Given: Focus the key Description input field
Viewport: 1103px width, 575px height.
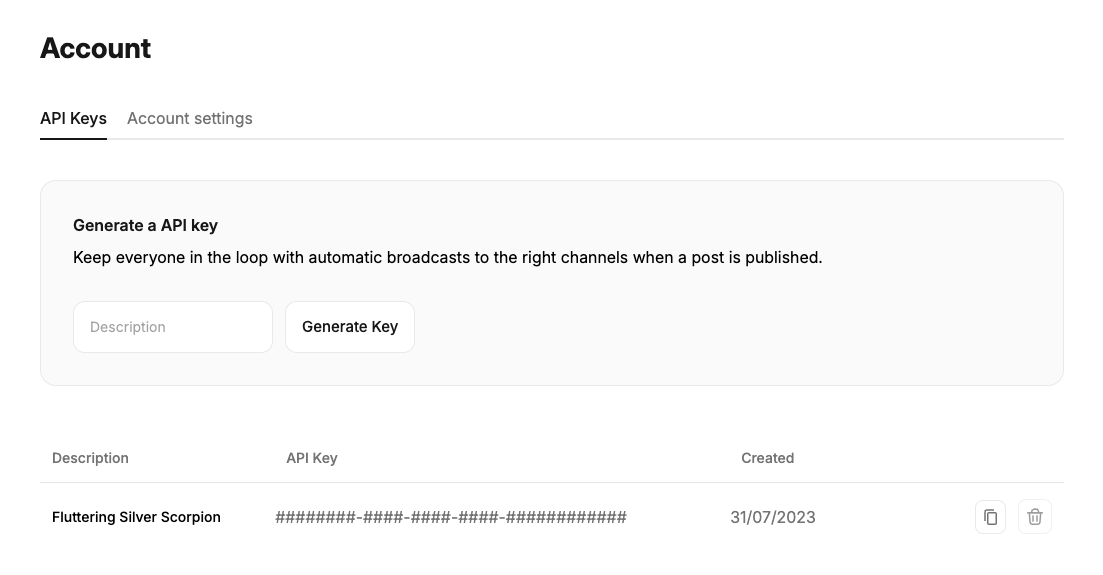Looking at the screenshot, I should pyautogui.click(x=173, y=327).
